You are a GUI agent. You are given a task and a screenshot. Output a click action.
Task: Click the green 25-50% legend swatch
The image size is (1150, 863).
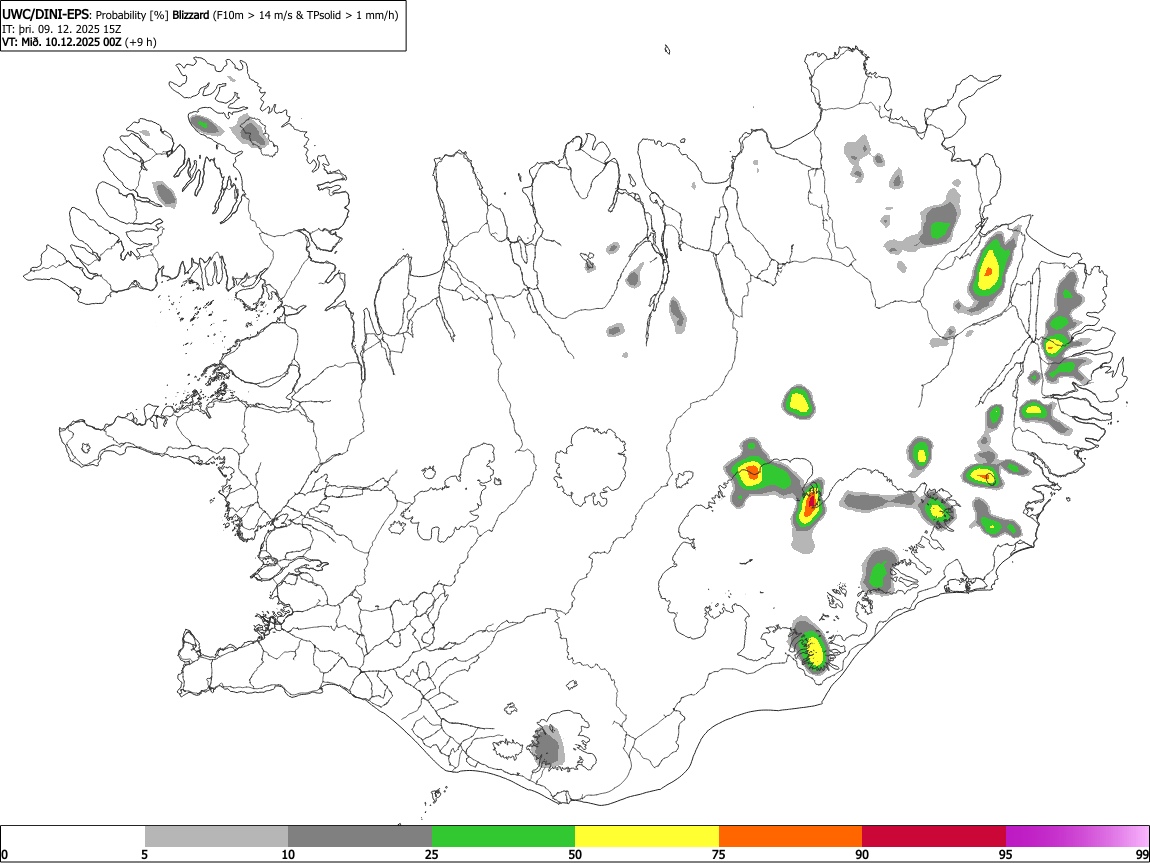(x=503, y=837)
